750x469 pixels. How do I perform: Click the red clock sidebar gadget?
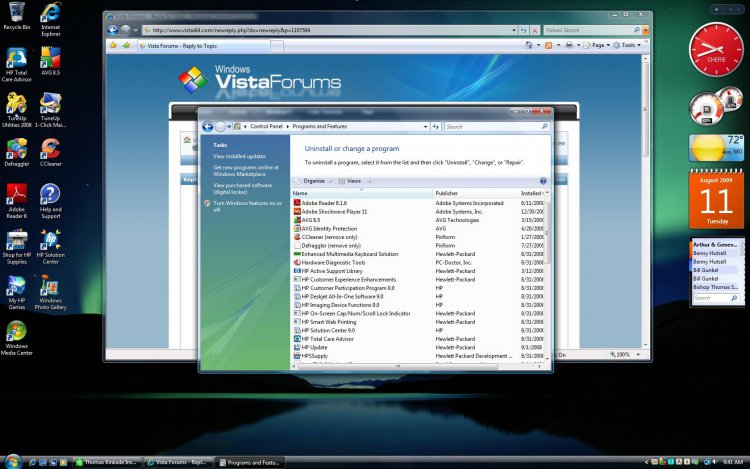716,49
